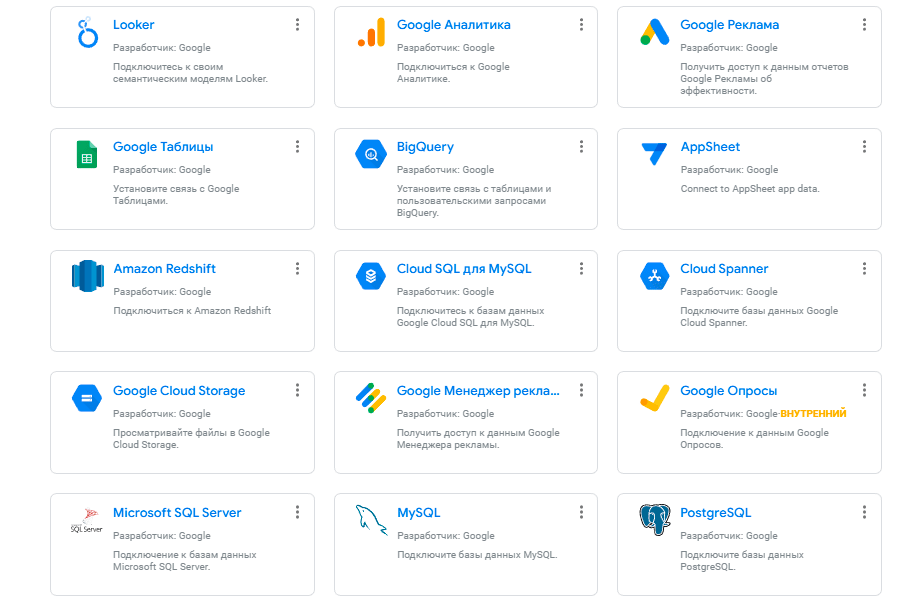Click the Amazon Redshift icon
The height and width of the screenshot is (597, 920).
87,276
